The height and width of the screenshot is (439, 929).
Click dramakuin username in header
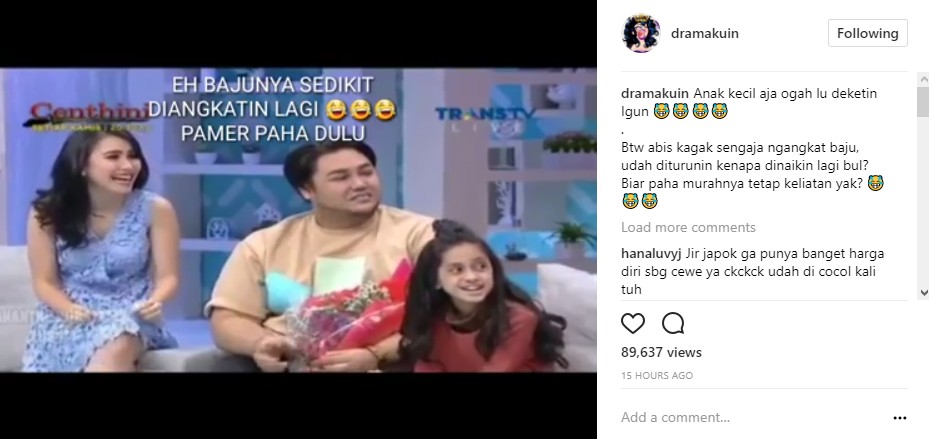(704, 33)
